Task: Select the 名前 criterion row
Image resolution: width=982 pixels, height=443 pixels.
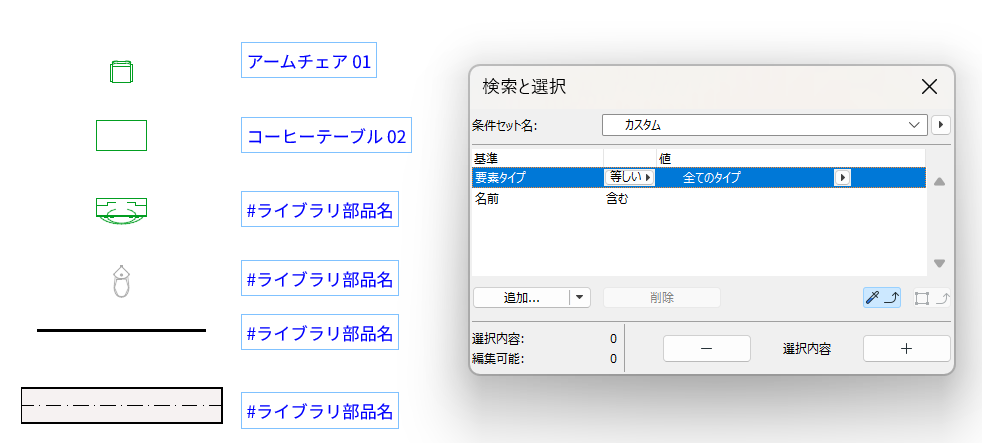Action: click(x=698, y=199)
